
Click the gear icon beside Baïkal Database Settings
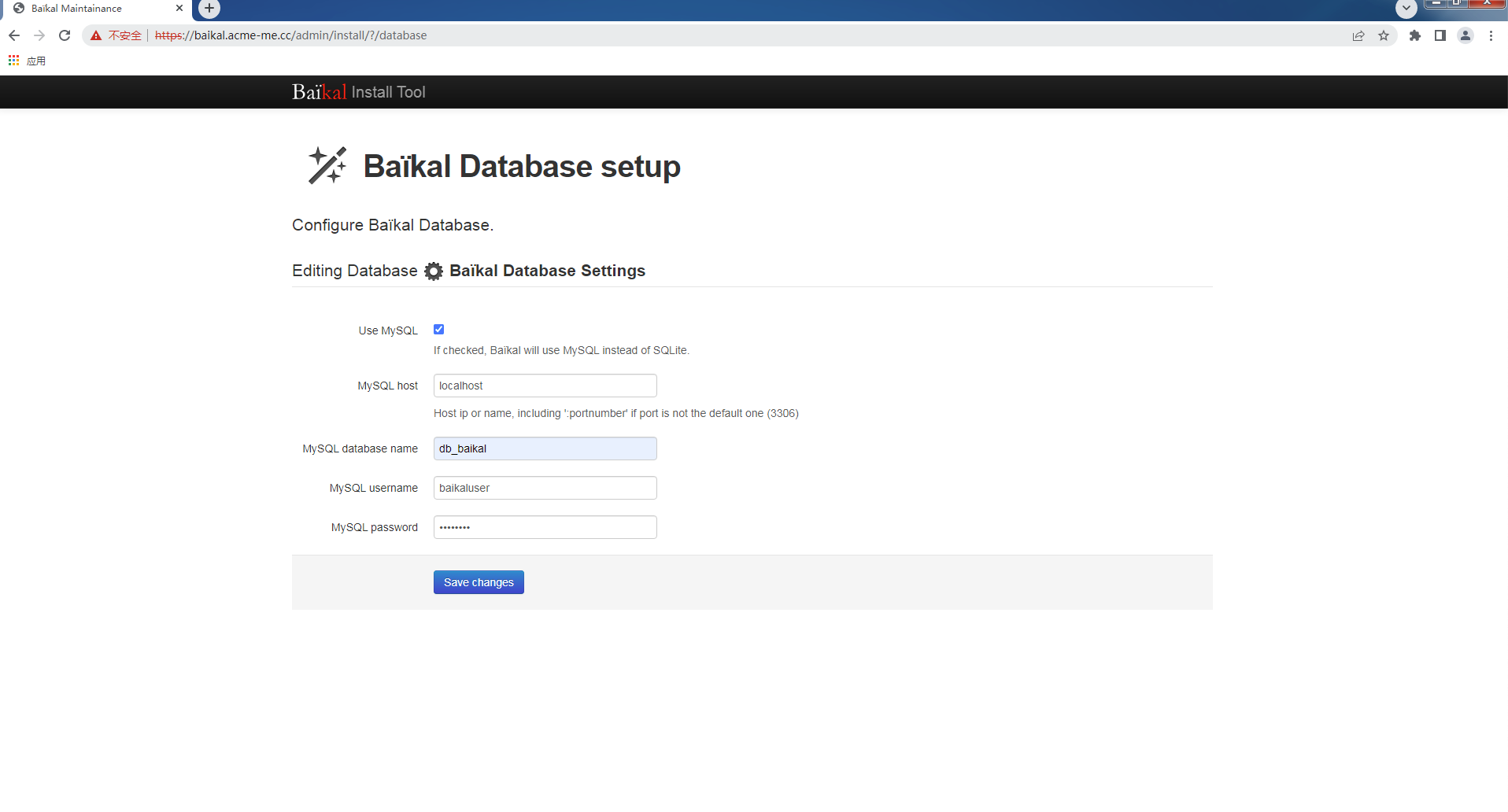(434, 271)
